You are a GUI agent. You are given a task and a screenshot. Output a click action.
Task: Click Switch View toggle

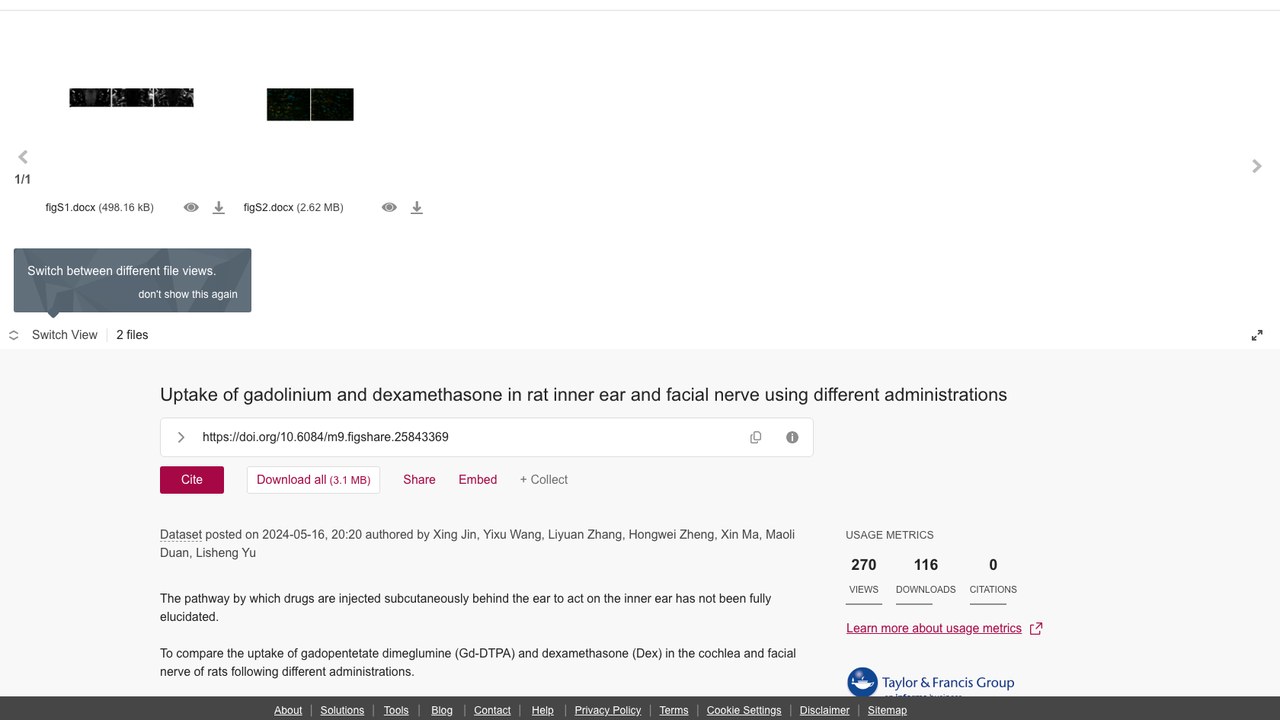click(x=54, y=335)
